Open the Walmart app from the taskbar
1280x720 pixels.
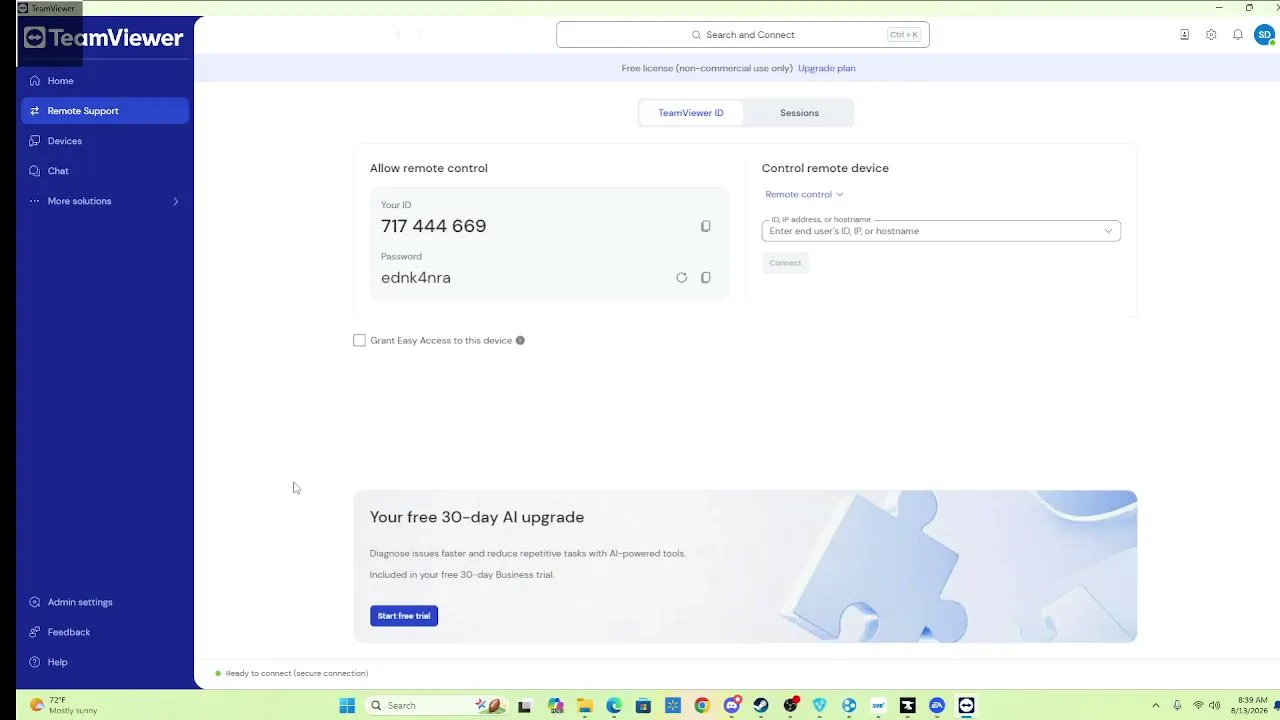[x=673, y=706]
